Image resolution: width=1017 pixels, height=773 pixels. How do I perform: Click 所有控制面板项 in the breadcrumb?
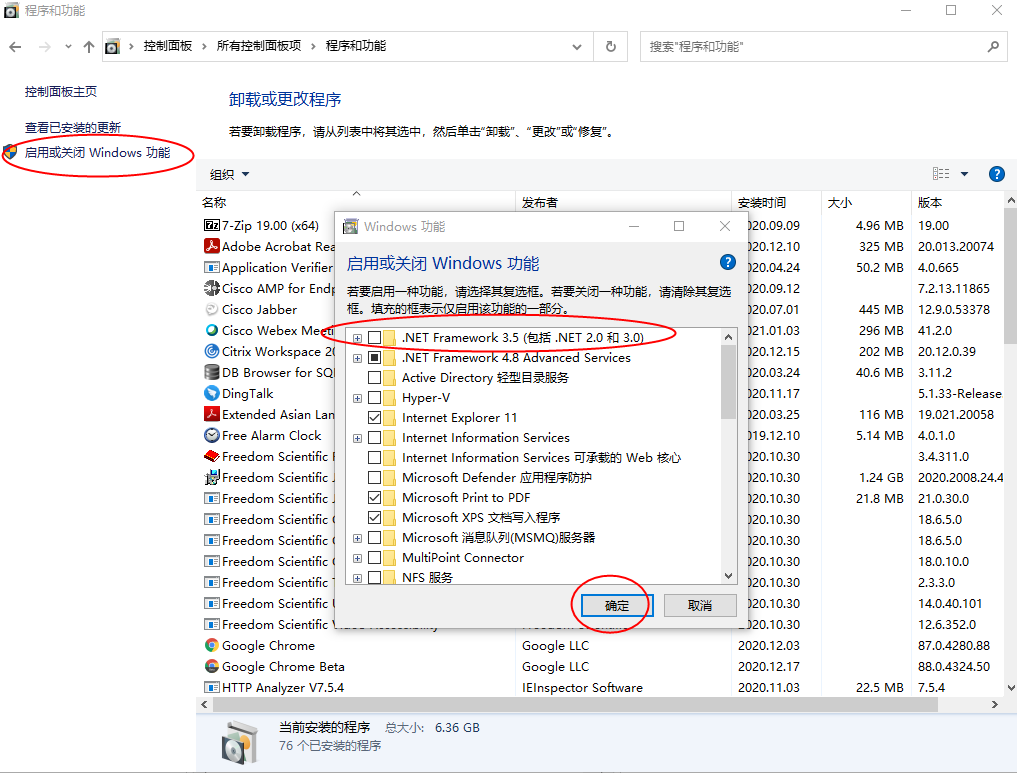click(259, 46)
